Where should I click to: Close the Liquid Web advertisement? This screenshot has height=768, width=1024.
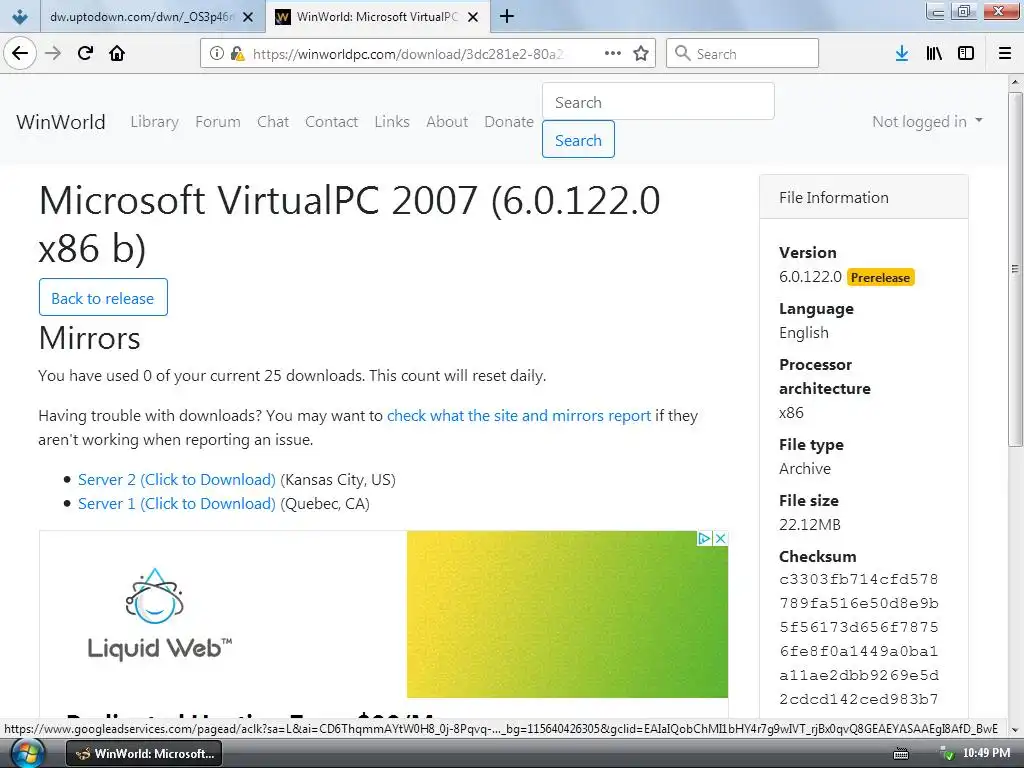point(720,538)
